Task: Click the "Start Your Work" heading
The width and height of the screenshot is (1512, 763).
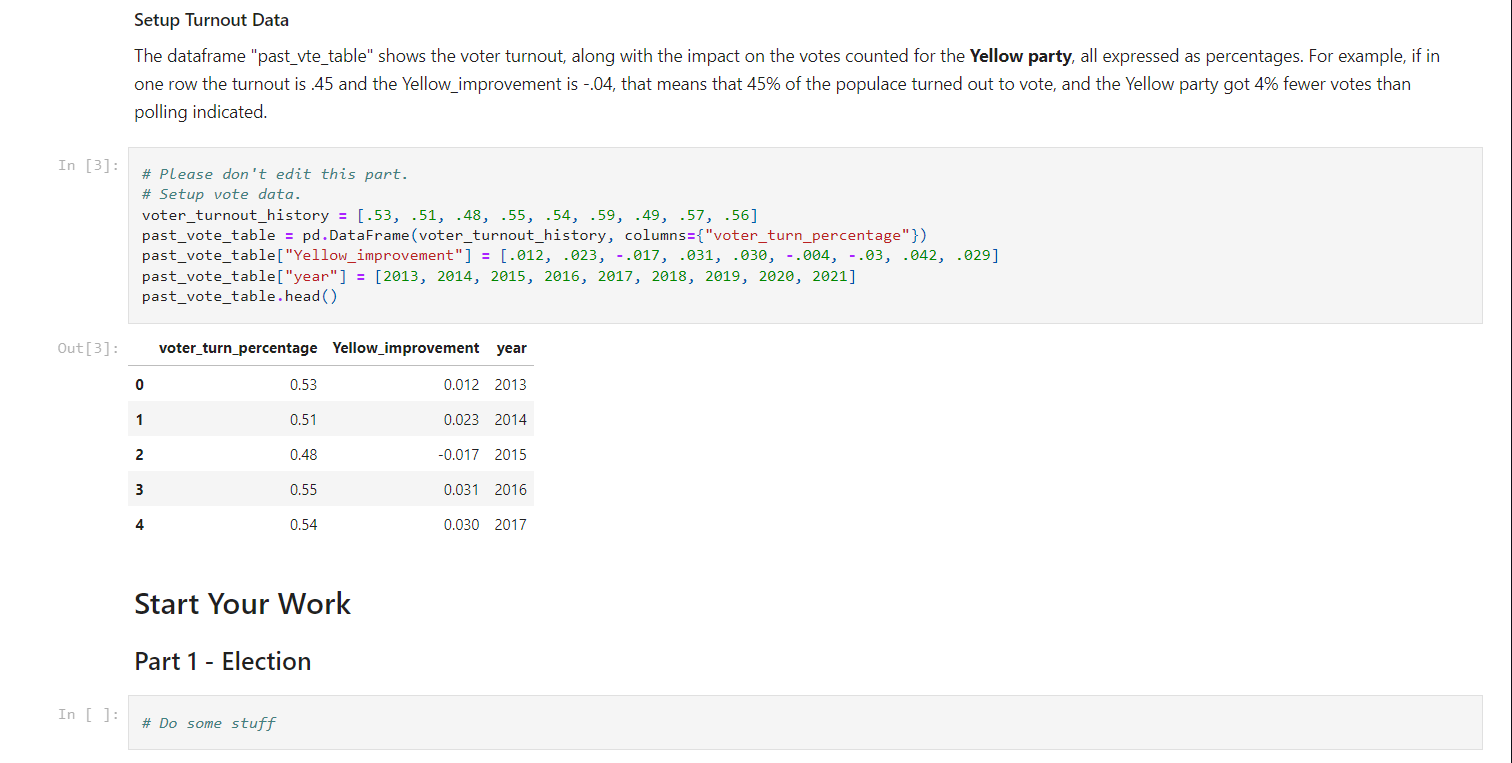Action: click(242, 603)
